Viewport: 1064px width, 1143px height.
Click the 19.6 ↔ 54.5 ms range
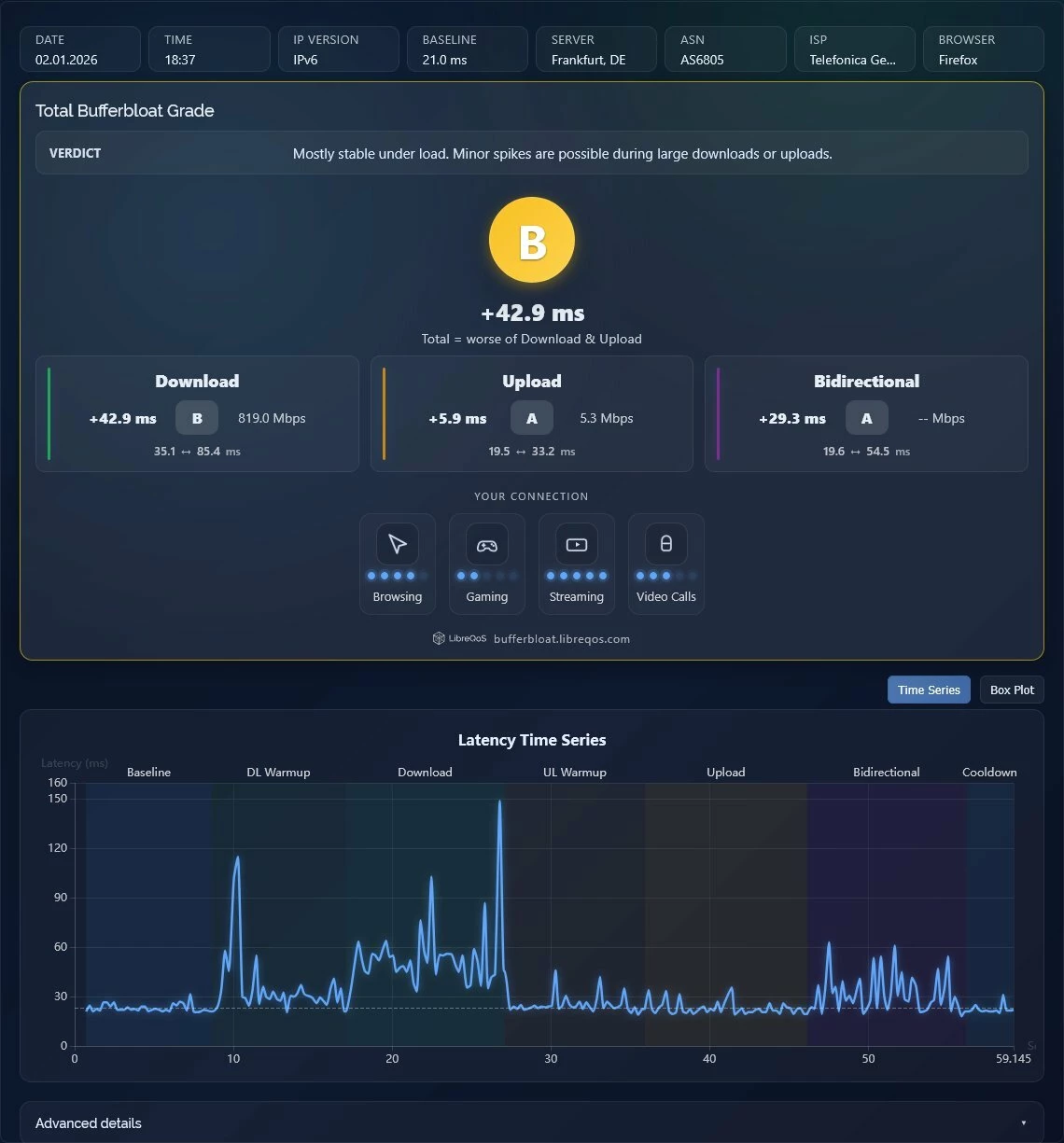867,452
